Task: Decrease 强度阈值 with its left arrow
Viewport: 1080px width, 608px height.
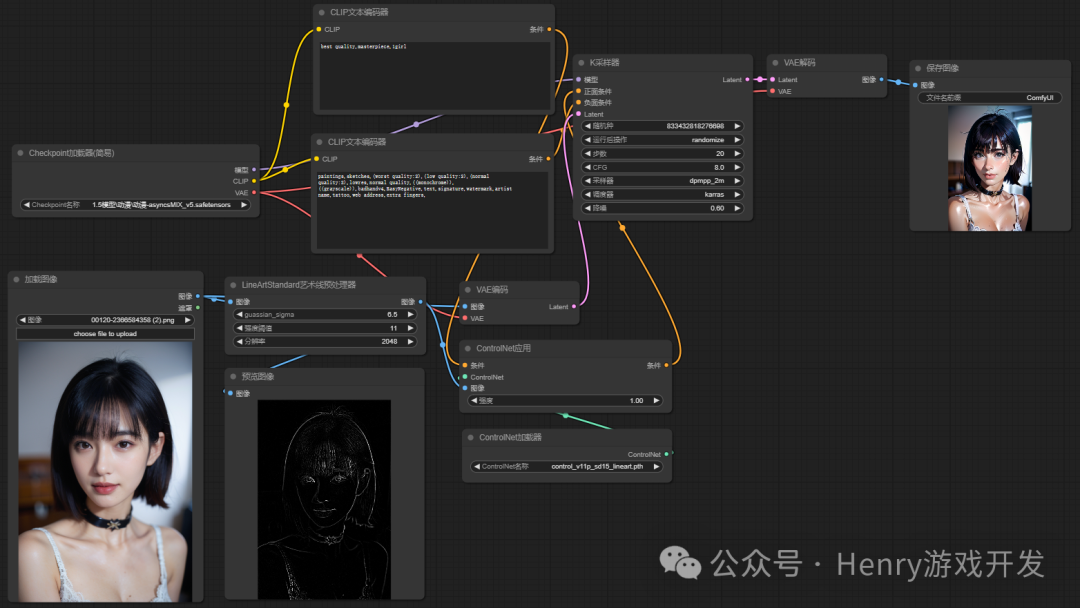Action: pos(240,328)
